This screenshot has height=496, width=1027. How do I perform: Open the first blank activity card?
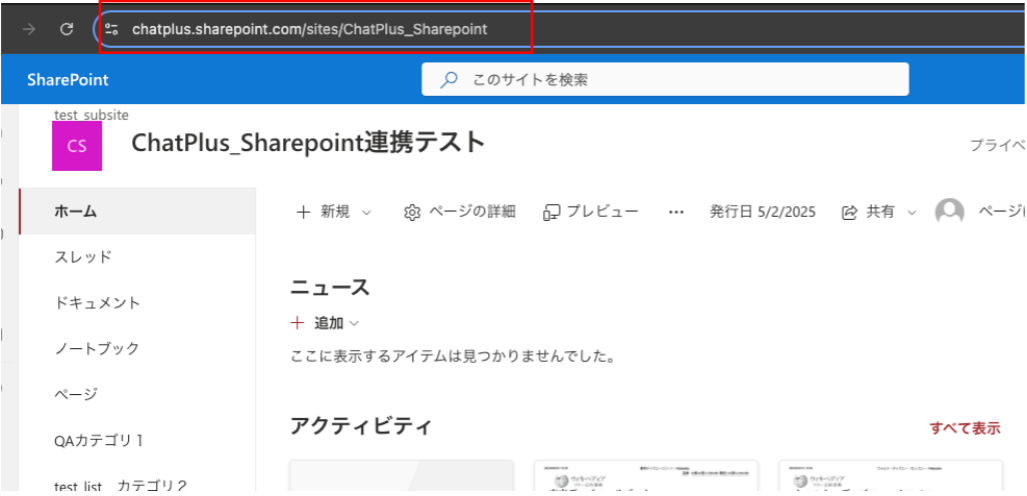[401, 476]
